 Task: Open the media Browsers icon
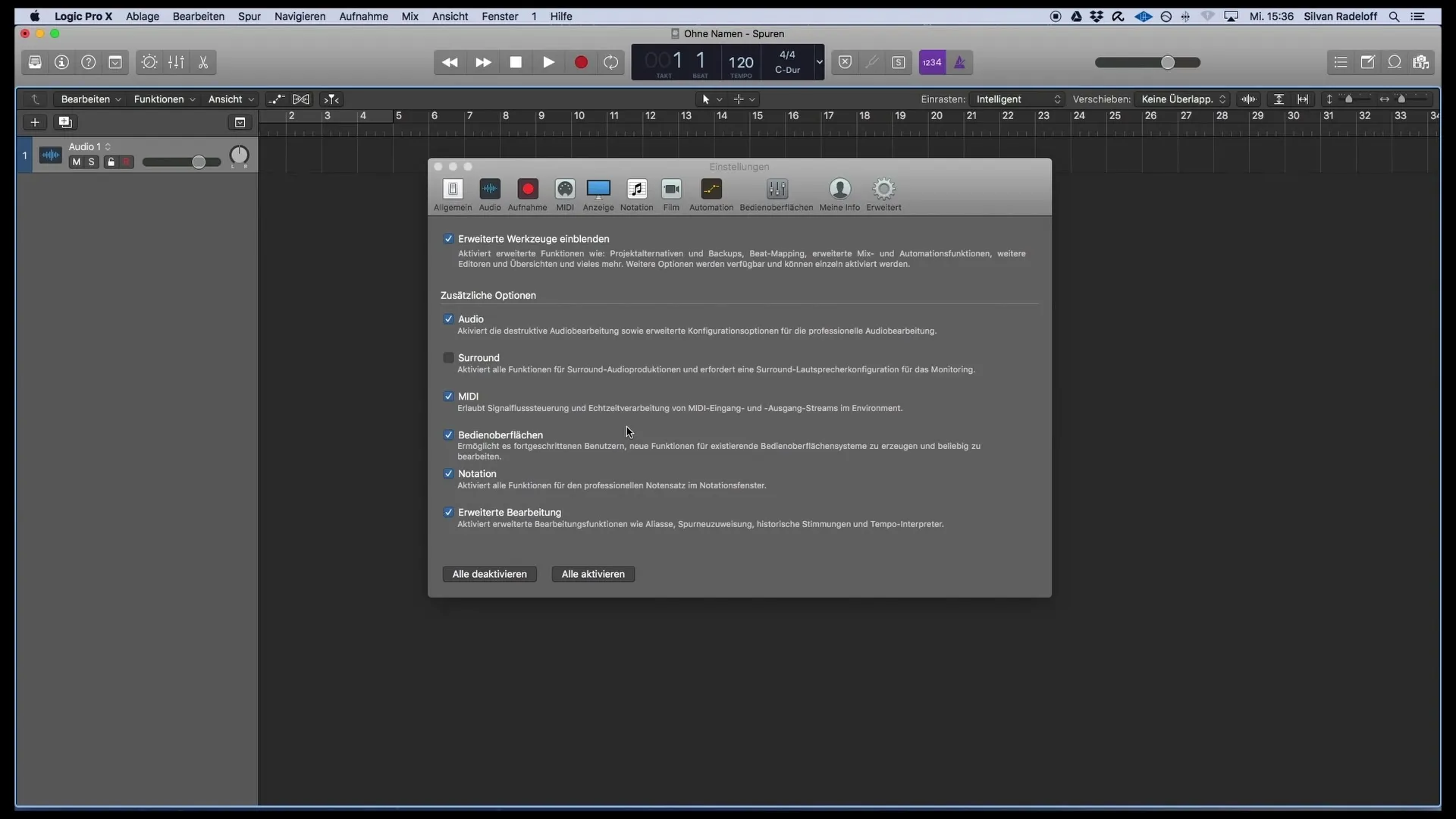click(x=1421, y=62)
